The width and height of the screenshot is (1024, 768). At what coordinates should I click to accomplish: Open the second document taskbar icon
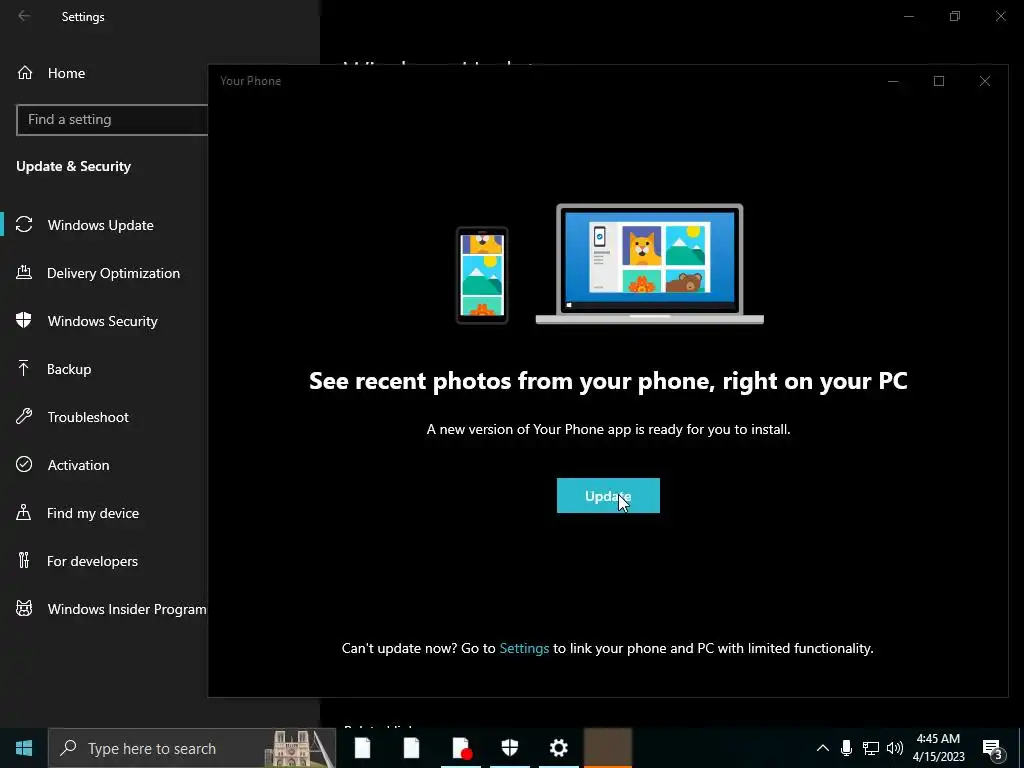click(x=411, y=748)
